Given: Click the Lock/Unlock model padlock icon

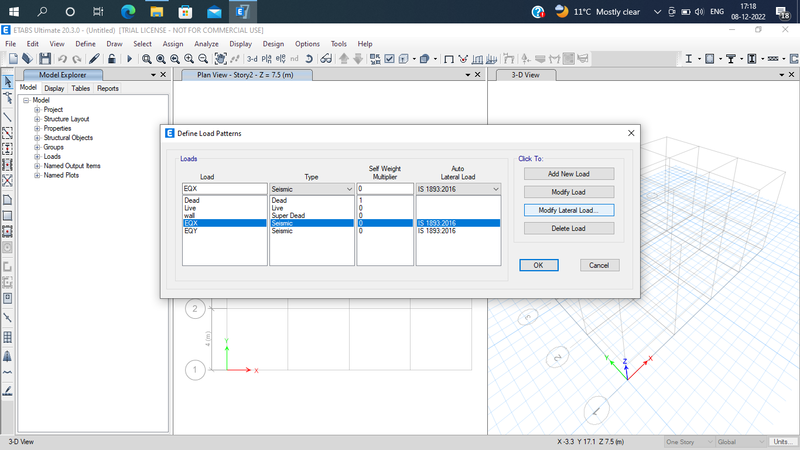Looking at the screenshot, I should coord(111,59).
